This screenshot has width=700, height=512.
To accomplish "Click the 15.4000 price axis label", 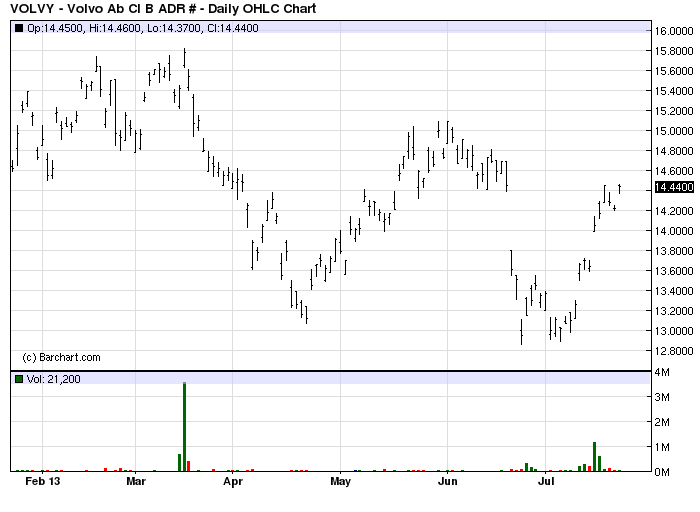I will pyautogui.click(x=674, y=91).
